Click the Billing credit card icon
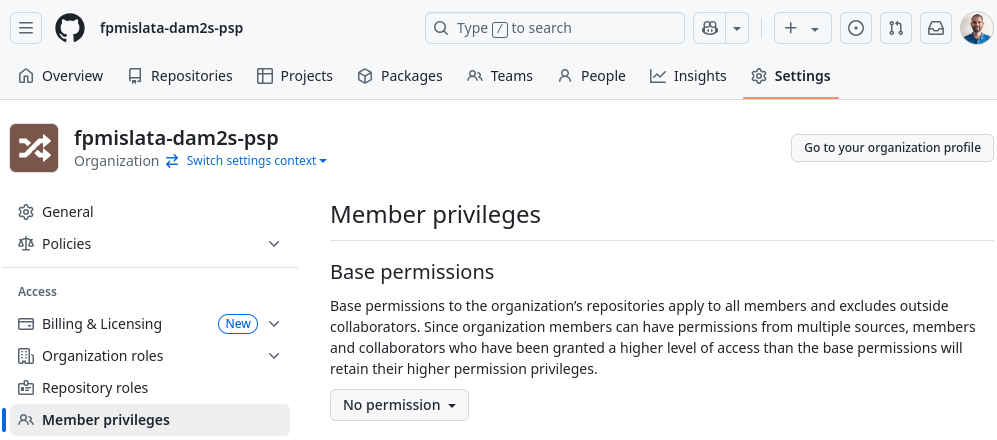This screenshot has height=440, width=997. [26, 324]
